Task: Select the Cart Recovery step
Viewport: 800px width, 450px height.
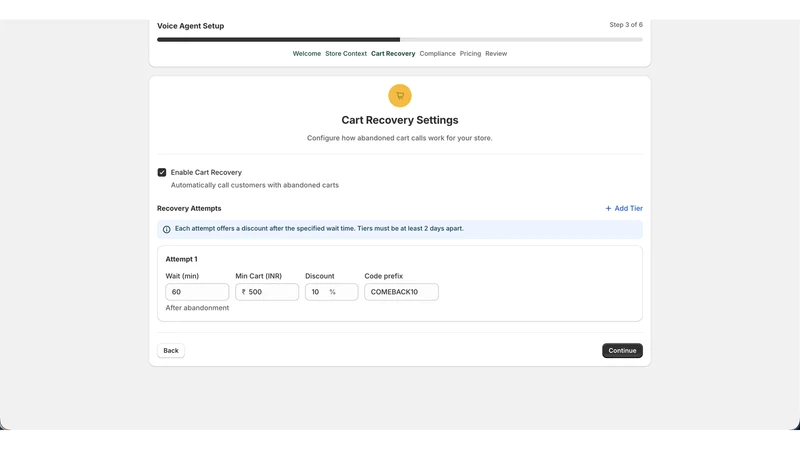Action: tap(393, 54)
